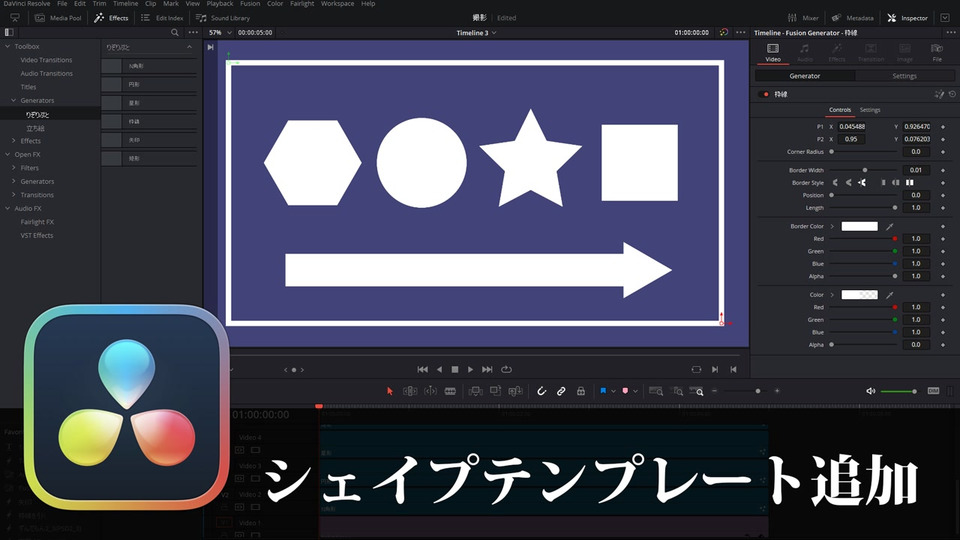Click the Insert Clip icon
The width and height of the screenshot is (960, 540).
[475, 391]
